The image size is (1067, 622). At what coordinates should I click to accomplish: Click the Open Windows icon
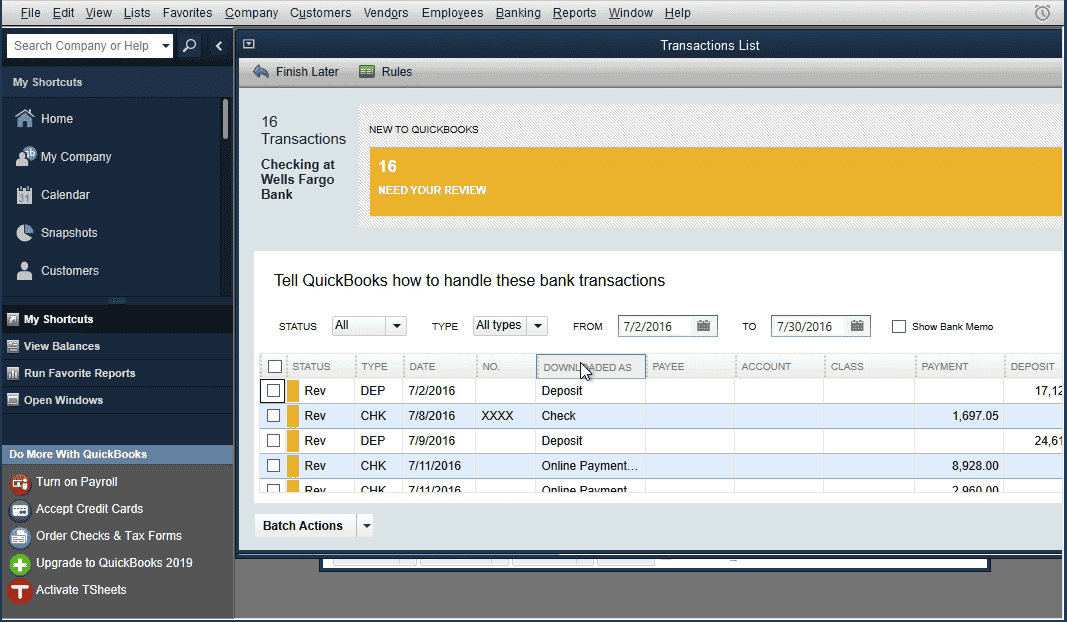pyautogui.click(x=13, y=400)
